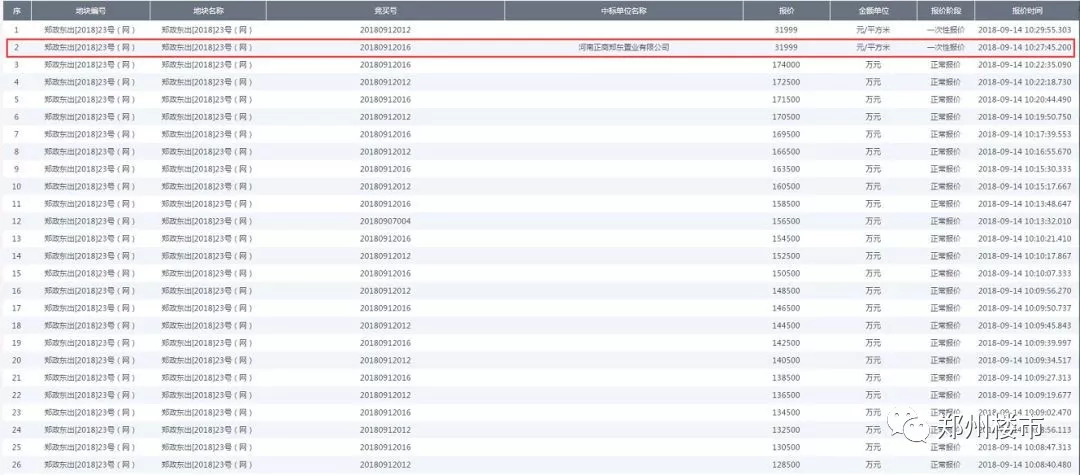Viewport: 1080px width, 475px height.
Task: Click the bid value 138500
Action: click(x=786, y=378)
